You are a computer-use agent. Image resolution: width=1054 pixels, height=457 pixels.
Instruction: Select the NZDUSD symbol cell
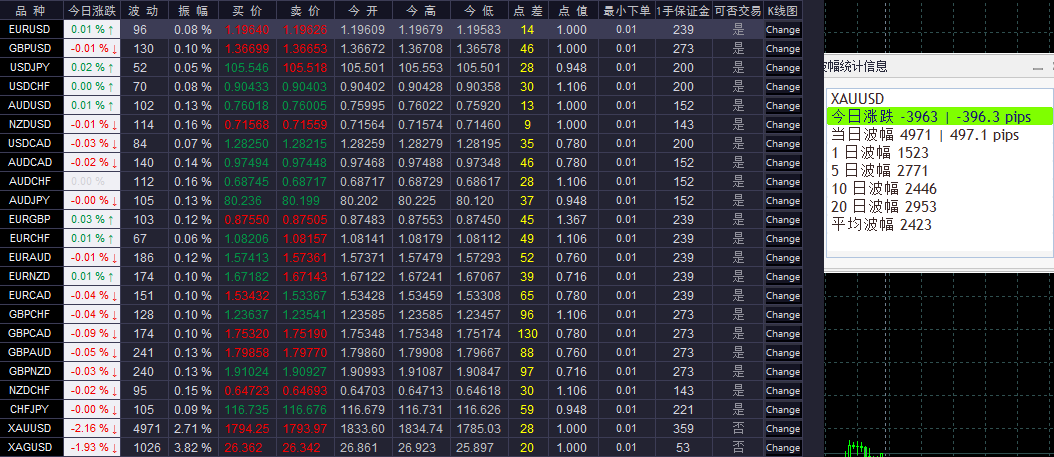(30, 124)
